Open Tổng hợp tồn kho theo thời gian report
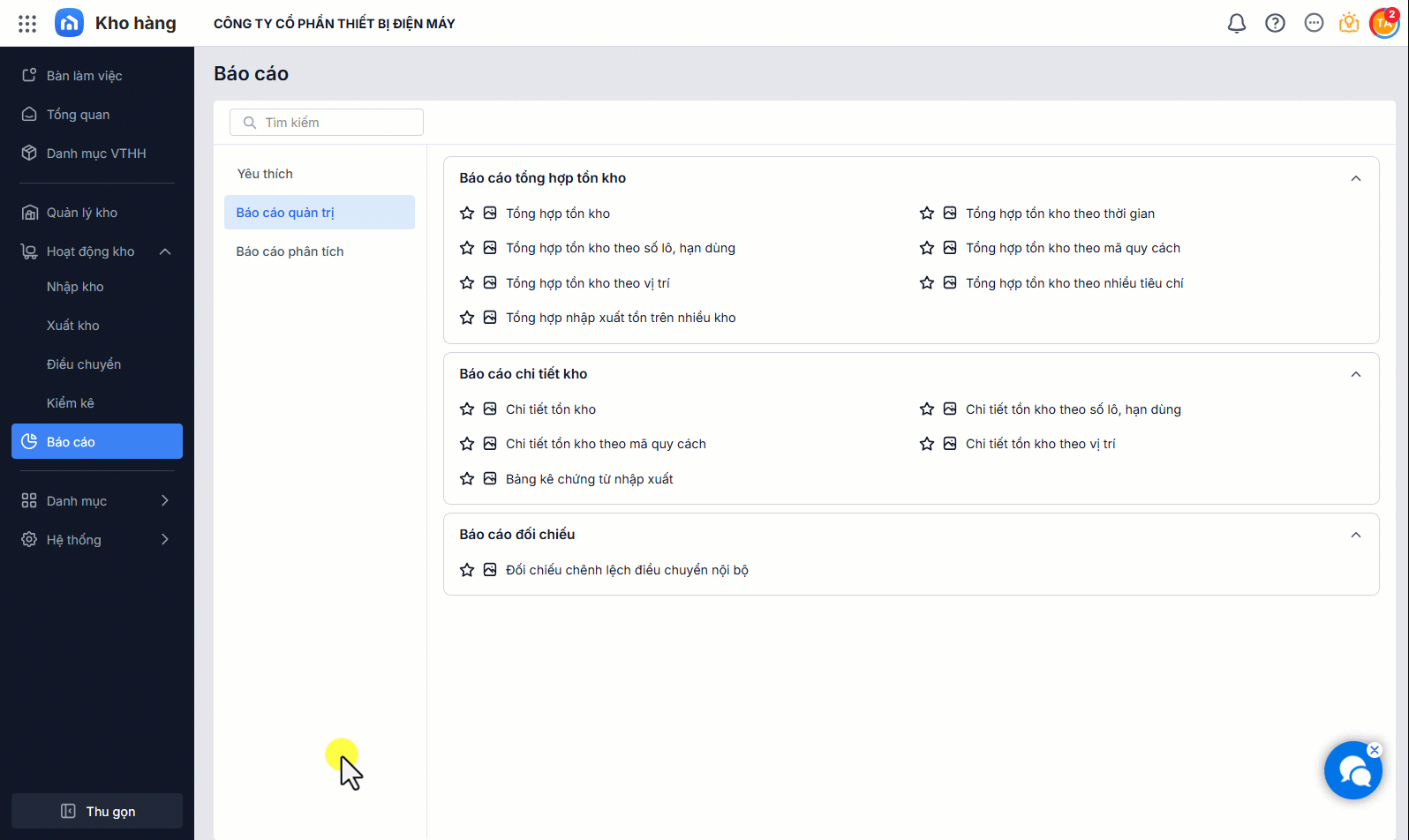The height and width of the screenshot is (840, 1409). click(1059, 214)
